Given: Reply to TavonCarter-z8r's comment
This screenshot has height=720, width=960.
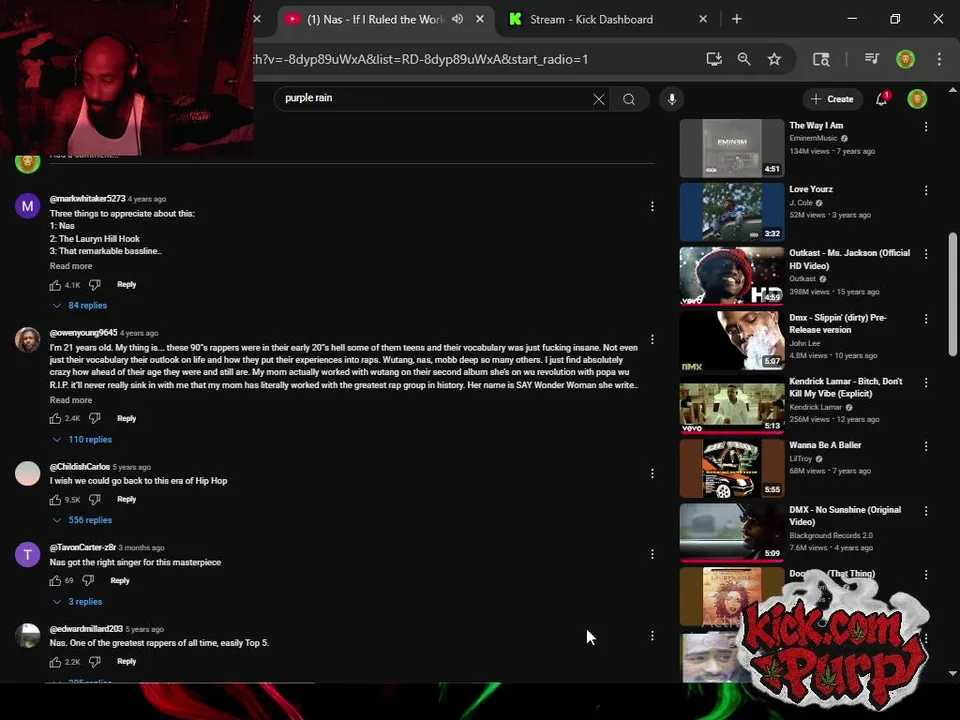Looking at the screenshot, I should point(120,581).
